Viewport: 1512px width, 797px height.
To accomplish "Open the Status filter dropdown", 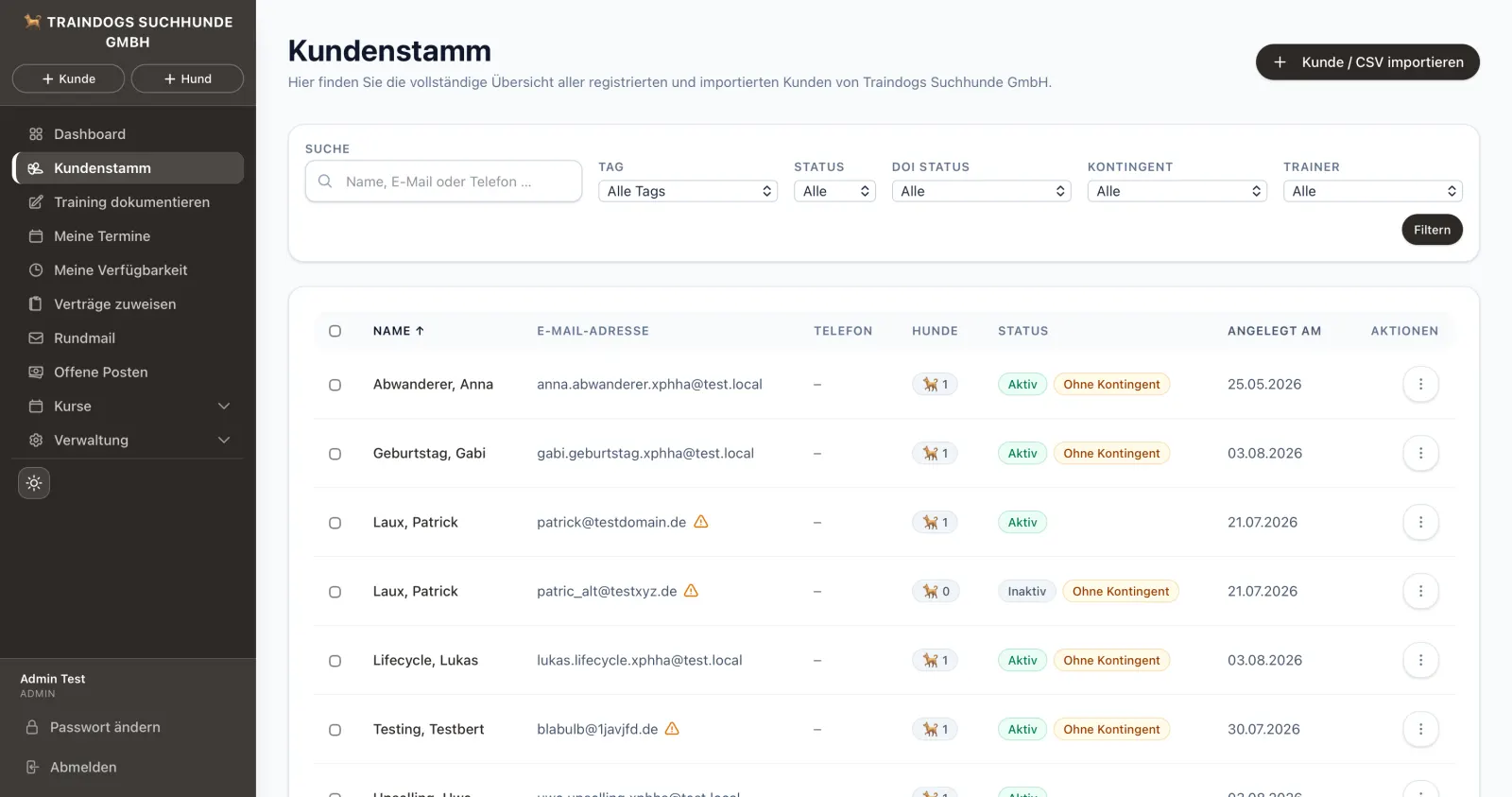I will [x=834, y=191].
